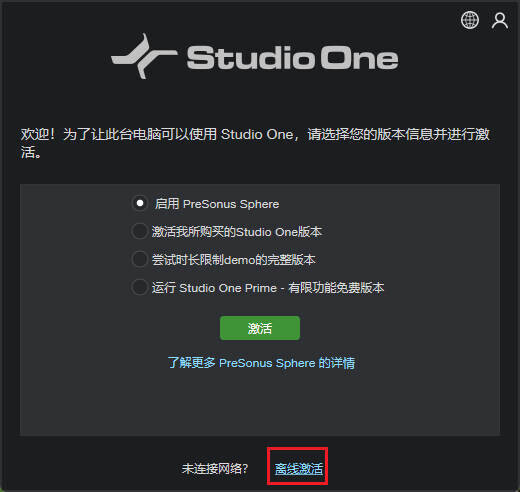Click the green 激活 button

[260, 328]
